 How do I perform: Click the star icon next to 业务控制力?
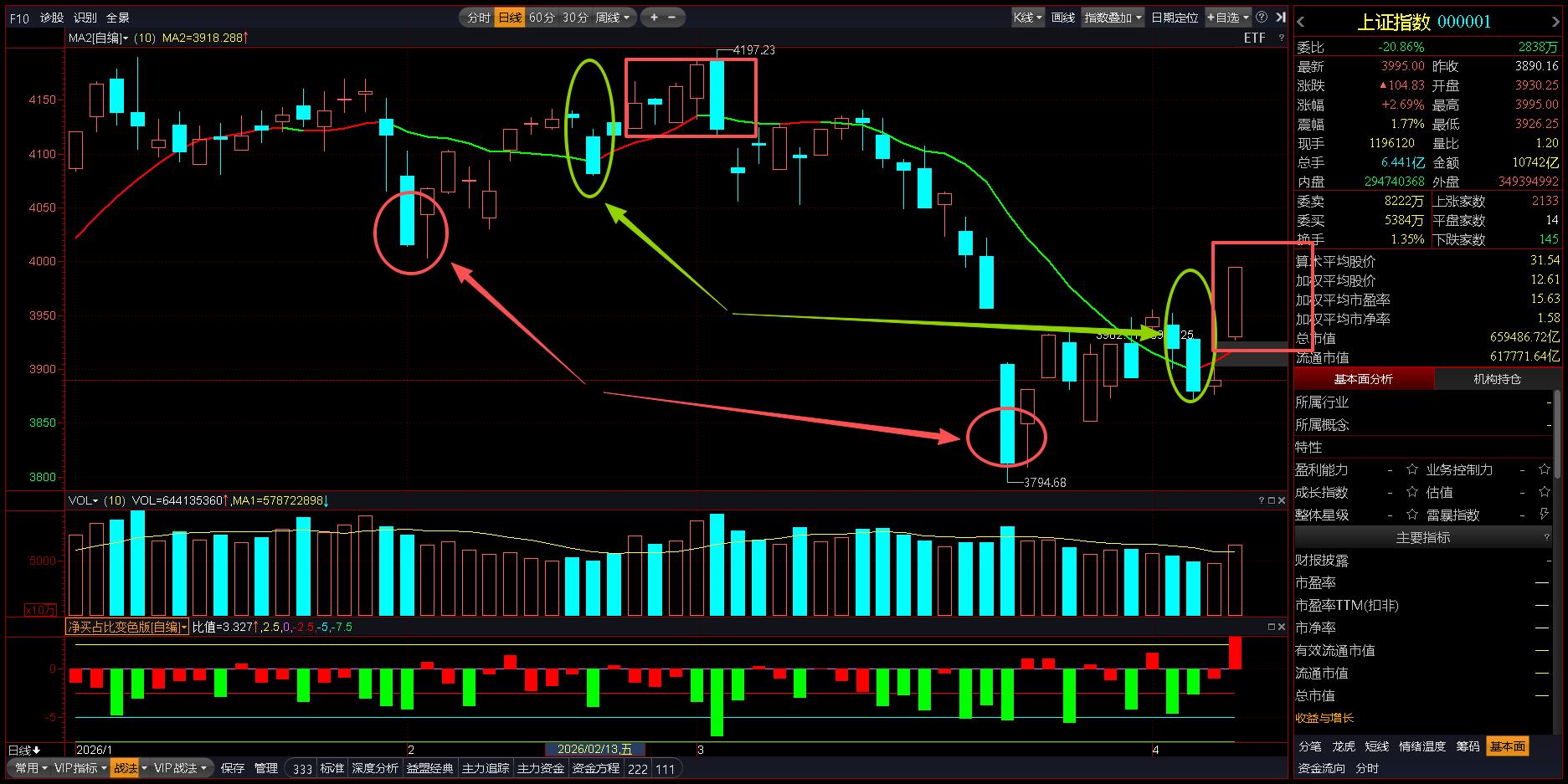click(x=1545, y=469)
